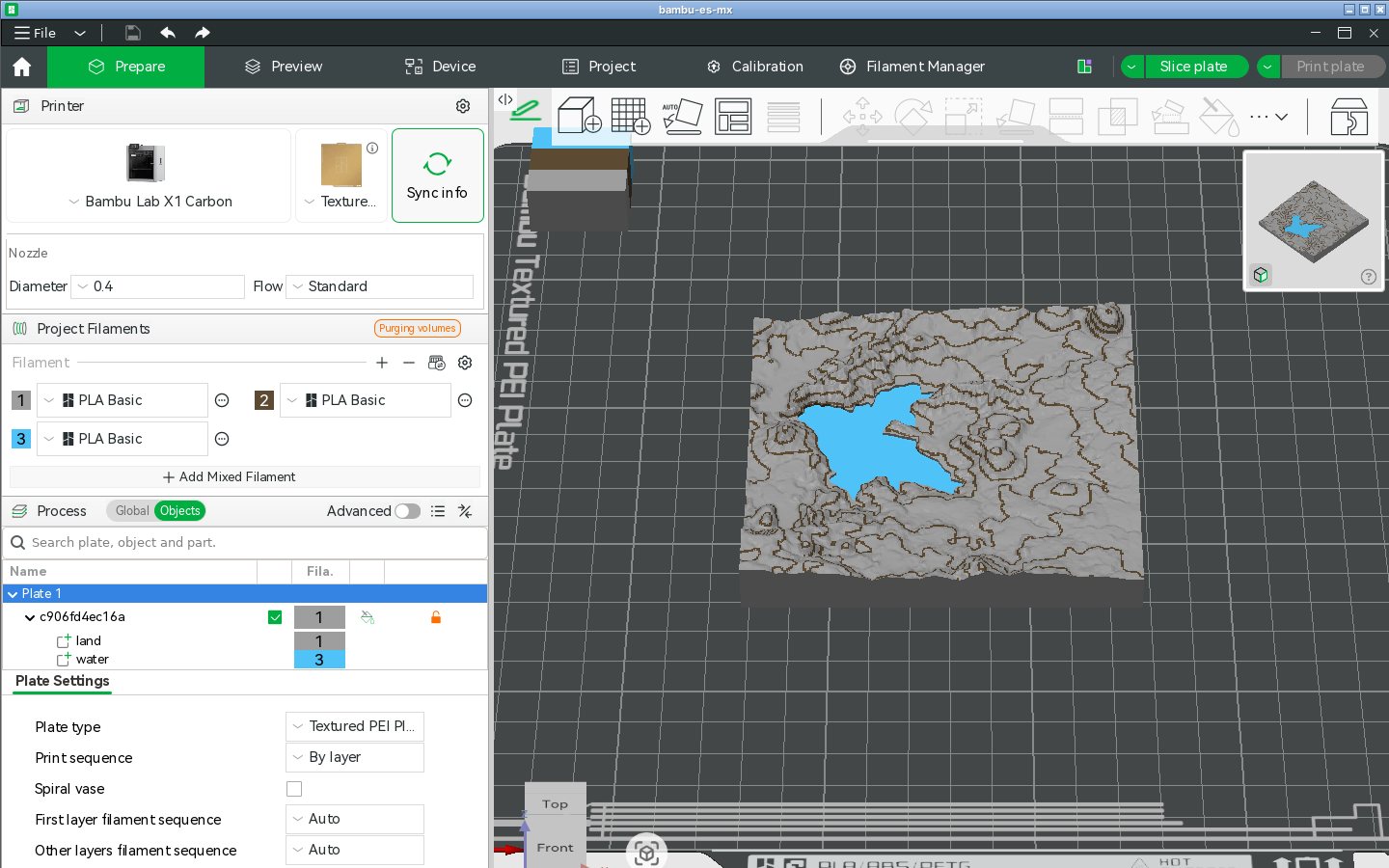Click the Save project icon

click(133, 33)
